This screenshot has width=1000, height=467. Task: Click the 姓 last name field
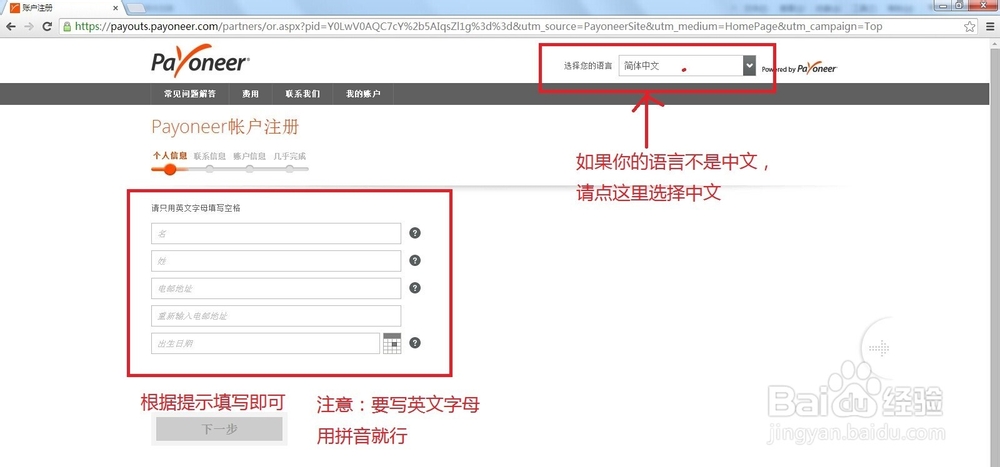pos(276,261)
